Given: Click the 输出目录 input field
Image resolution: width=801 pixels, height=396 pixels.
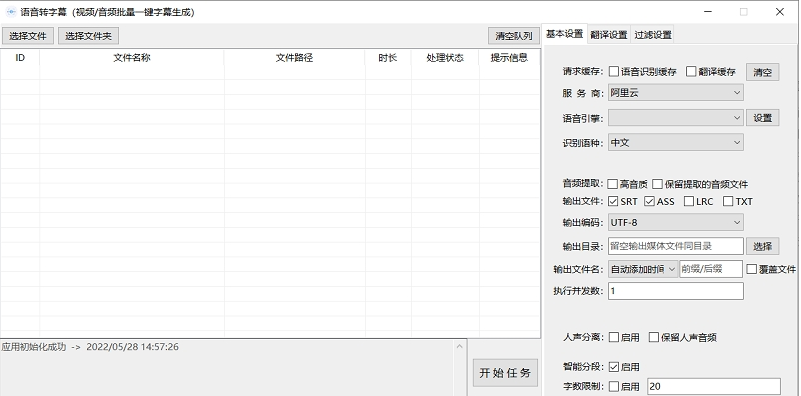Looking at the screenshot, I should tap(675, 246).
